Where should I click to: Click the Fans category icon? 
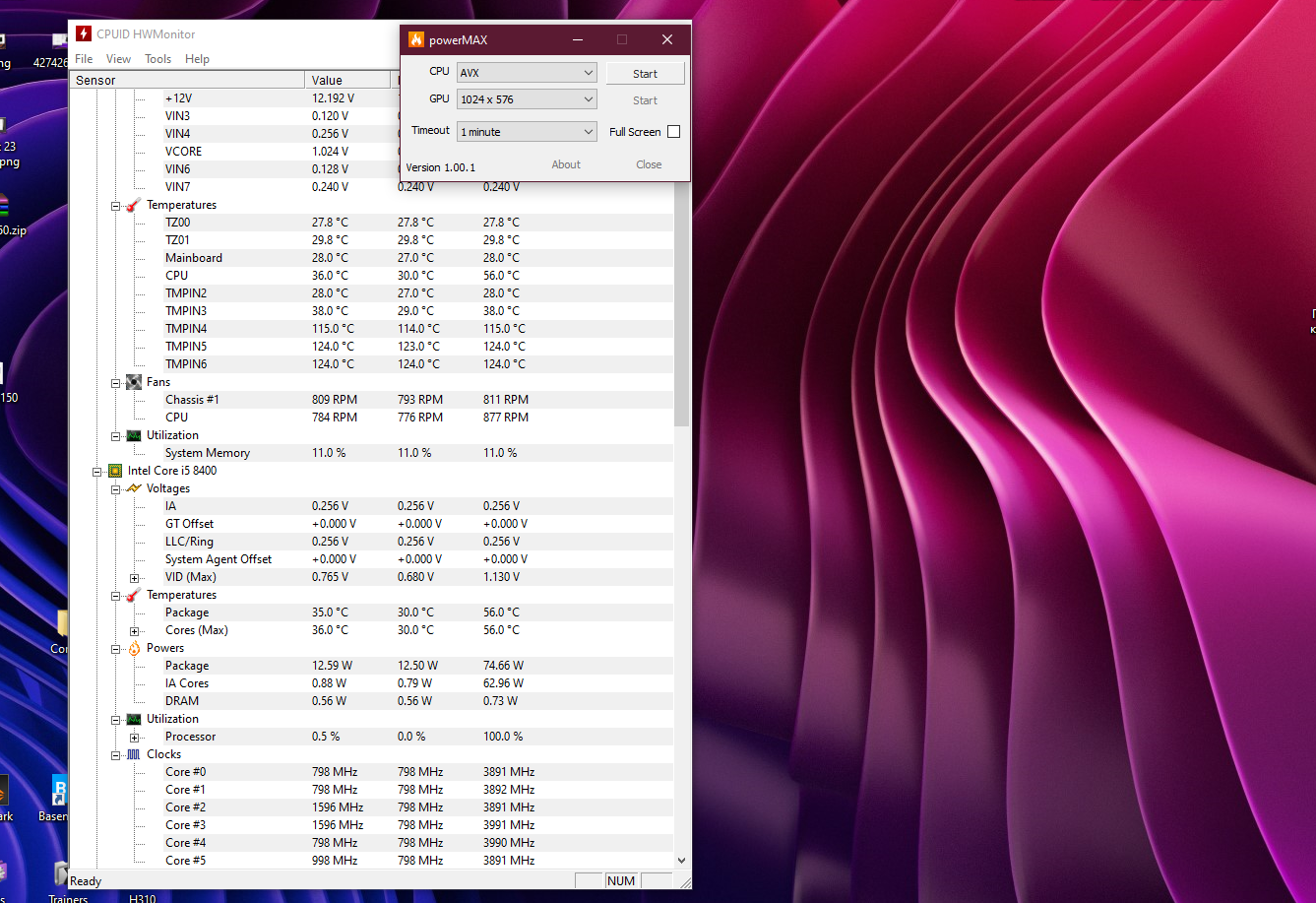(134, 382)
